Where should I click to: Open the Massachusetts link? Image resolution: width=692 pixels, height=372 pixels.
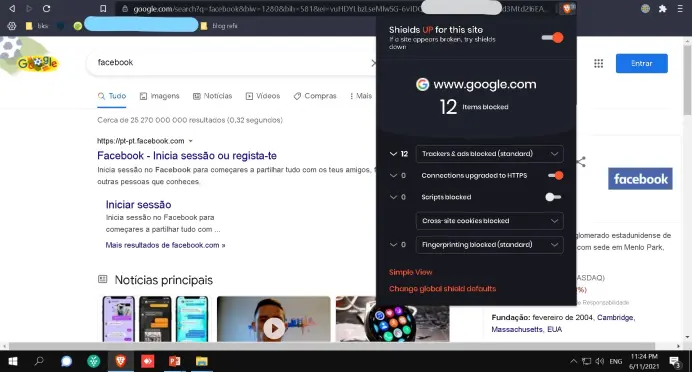(x=517, y=329)
